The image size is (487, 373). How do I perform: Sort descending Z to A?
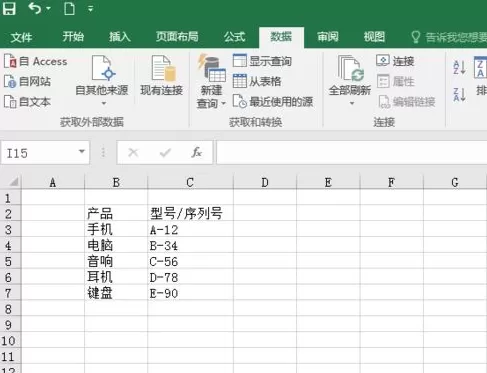(x=459, y=94)
